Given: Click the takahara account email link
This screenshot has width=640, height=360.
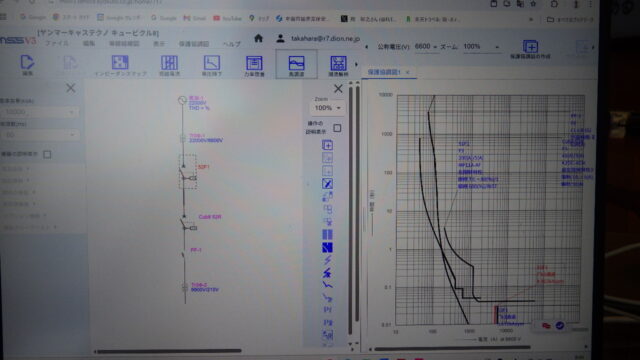Looking at the screenshot, I should [325, 39].
